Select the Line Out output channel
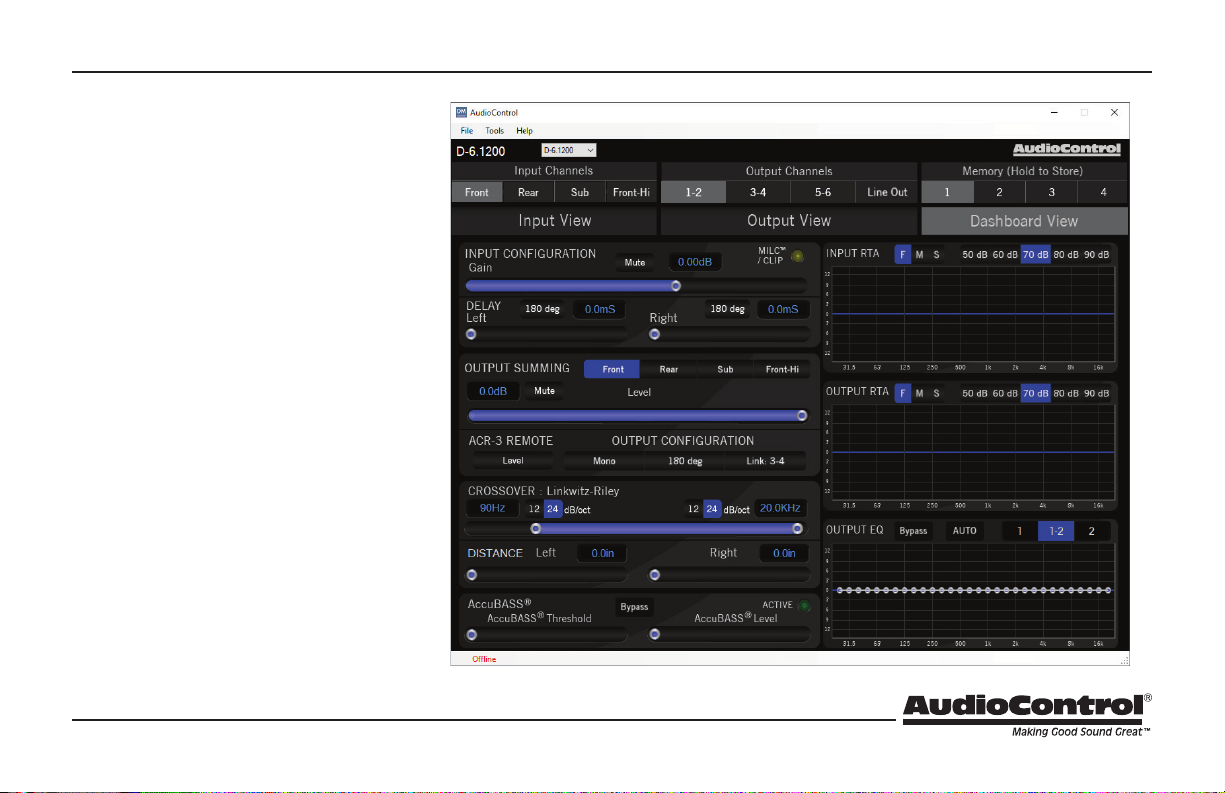The width and height of the screenshot is (1225, 793). [x=887, y=192]
